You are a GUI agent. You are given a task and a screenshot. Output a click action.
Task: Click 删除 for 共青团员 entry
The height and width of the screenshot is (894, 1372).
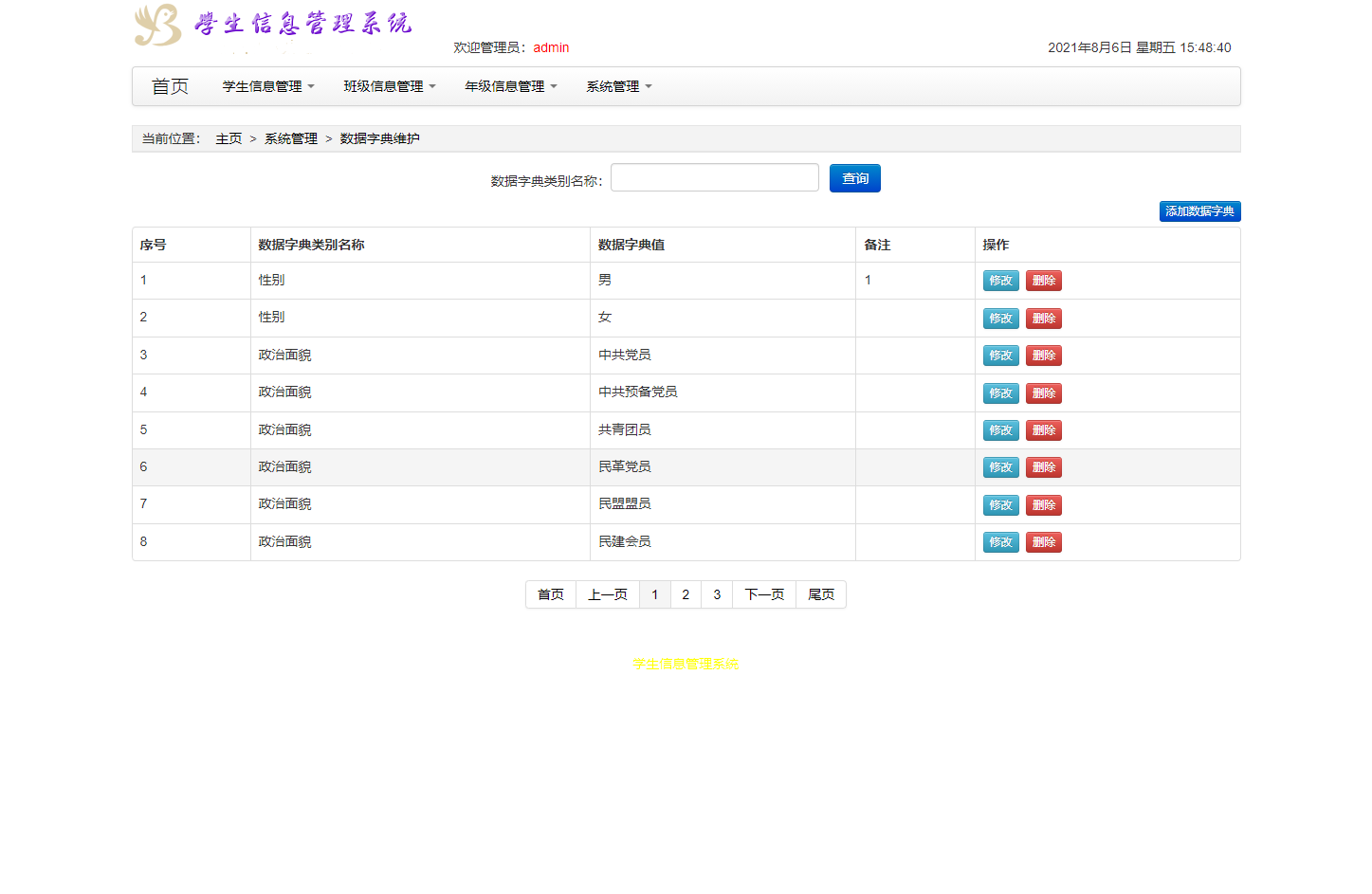1043,429
